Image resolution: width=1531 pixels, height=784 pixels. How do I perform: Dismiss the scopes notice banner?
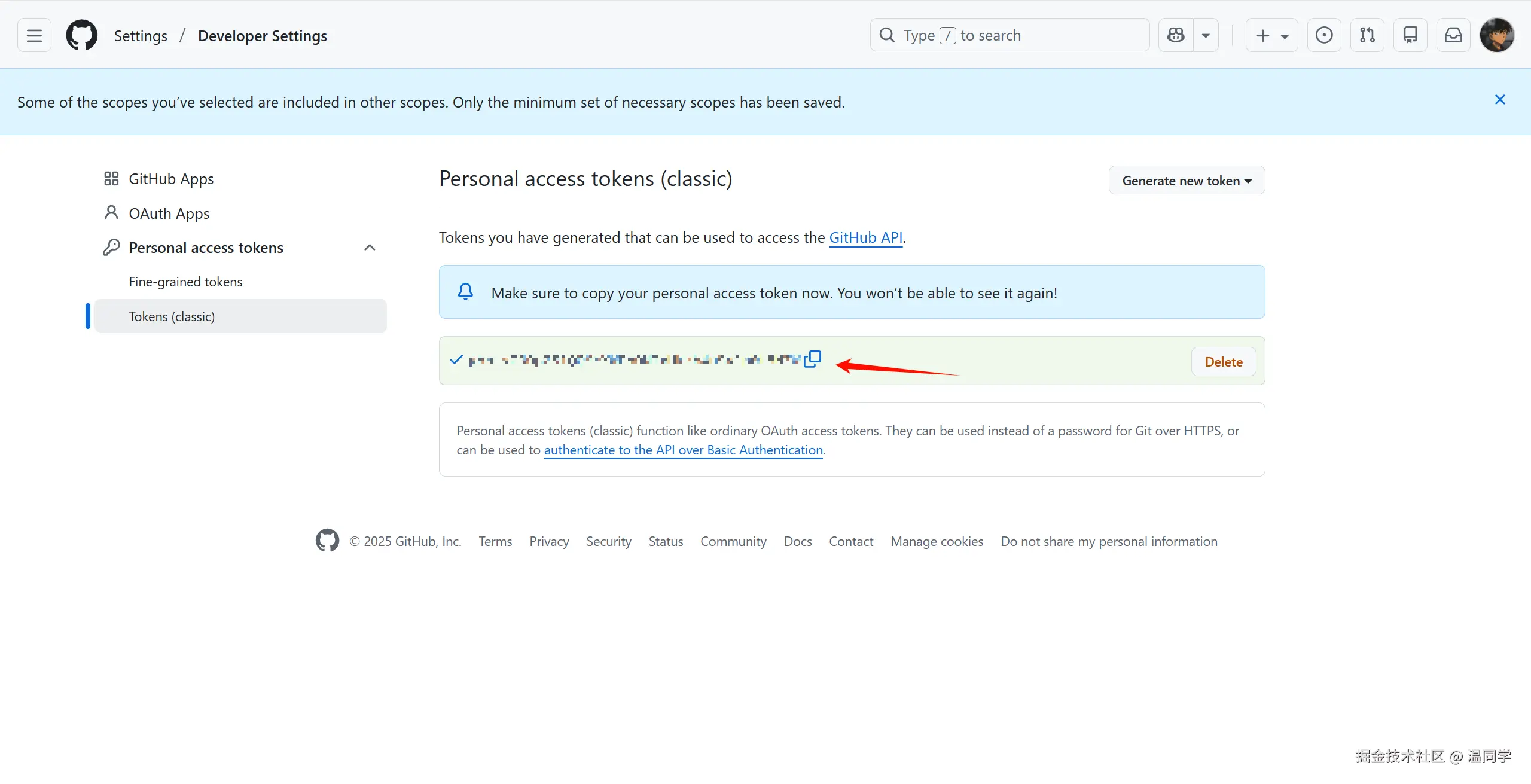tap(1500, 100)
